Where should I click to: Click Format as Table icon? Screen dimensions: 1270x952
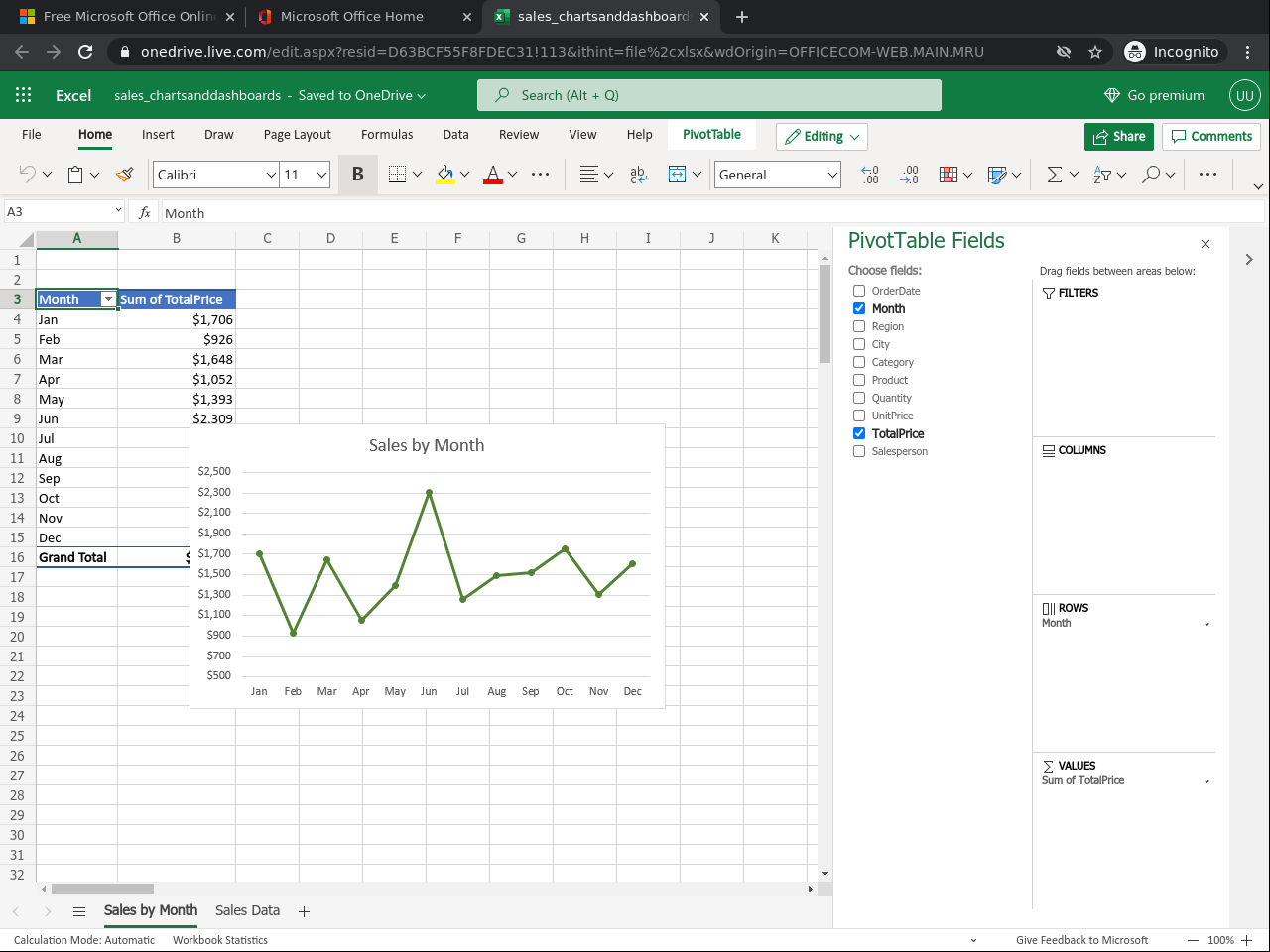pos(997,175)
